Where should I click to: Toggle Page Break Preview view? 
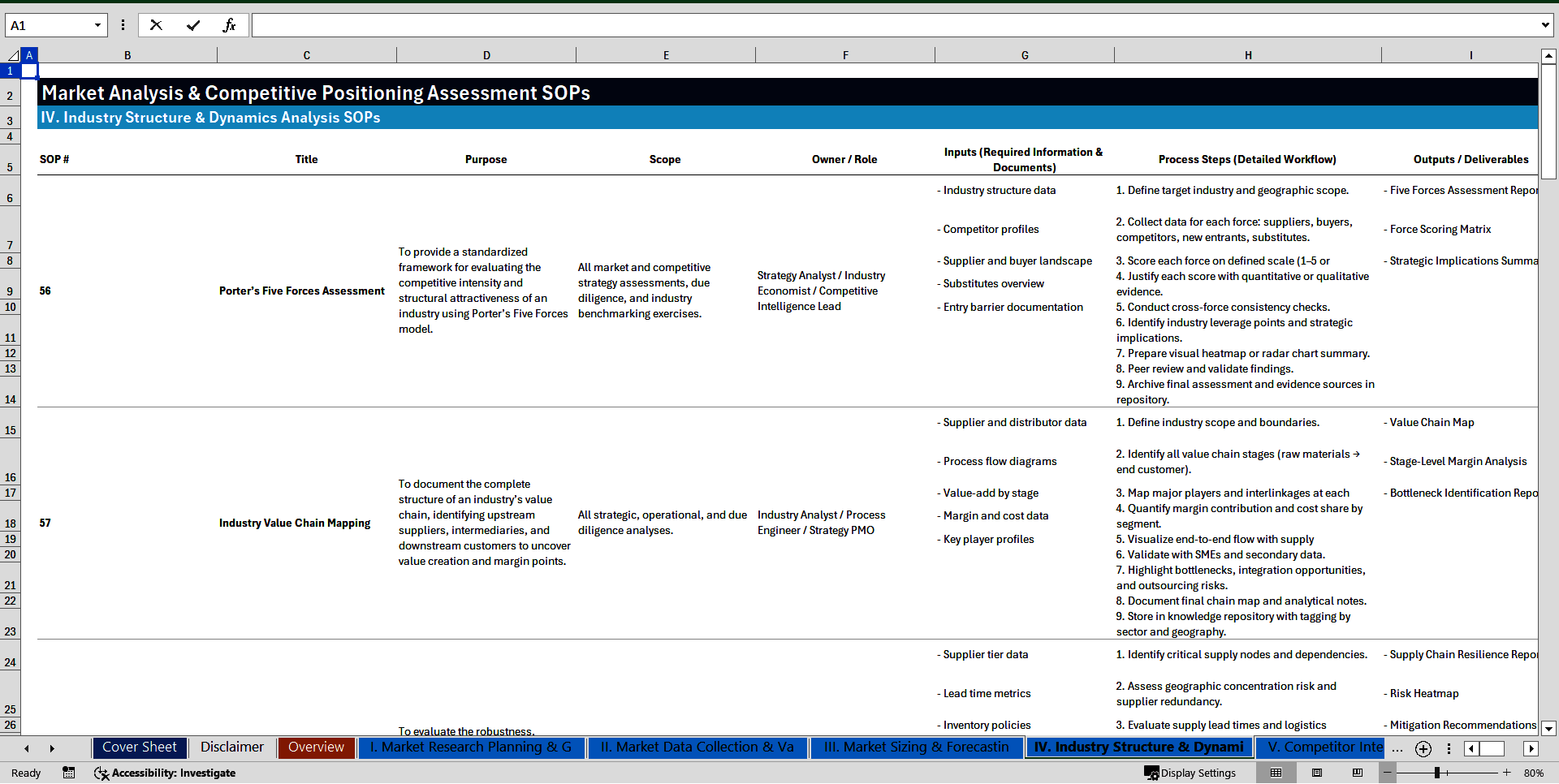point(1357,773)
